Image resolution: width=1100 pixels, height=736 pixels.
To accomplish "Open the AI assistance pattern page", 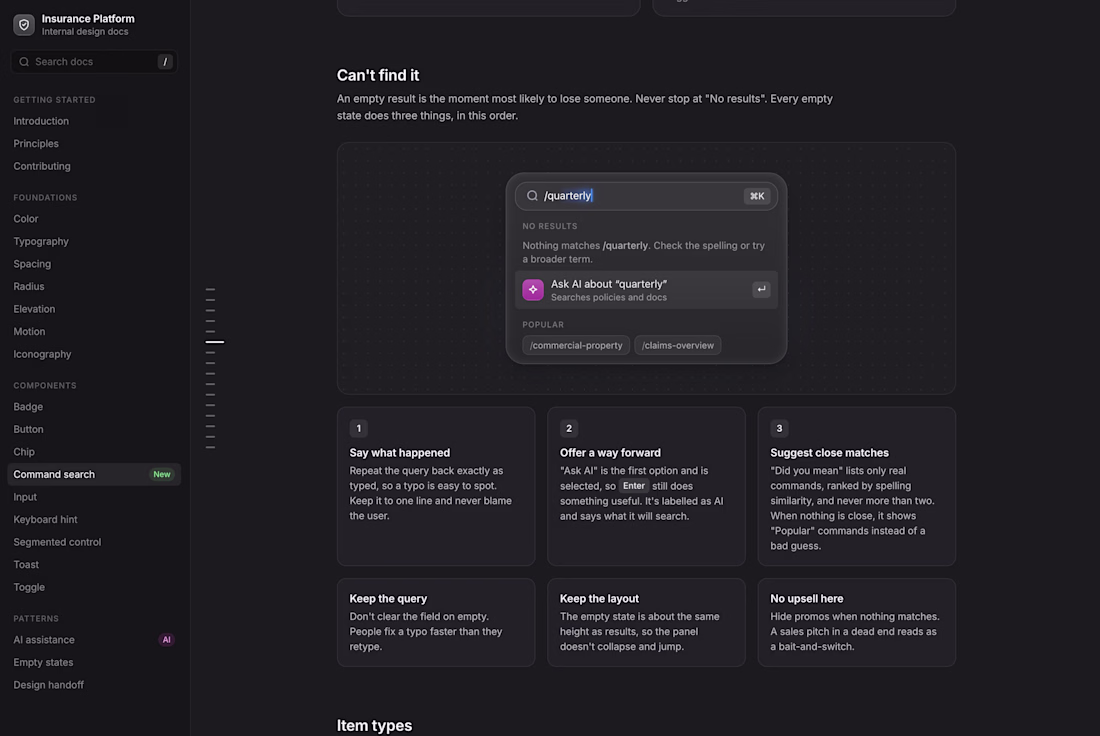I will pos(44,639).
